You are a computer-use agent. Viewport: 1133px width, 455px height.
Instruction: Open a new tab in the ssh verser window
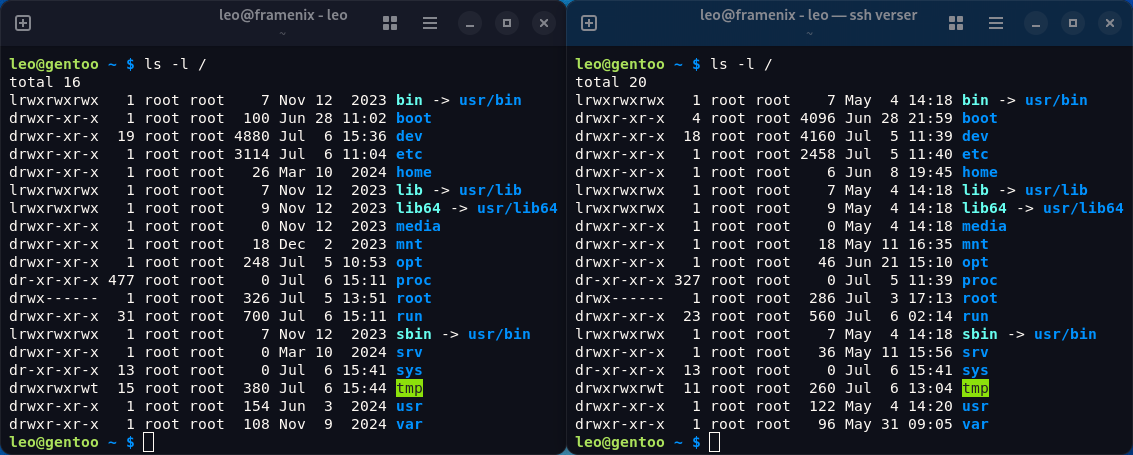[589, 23]
